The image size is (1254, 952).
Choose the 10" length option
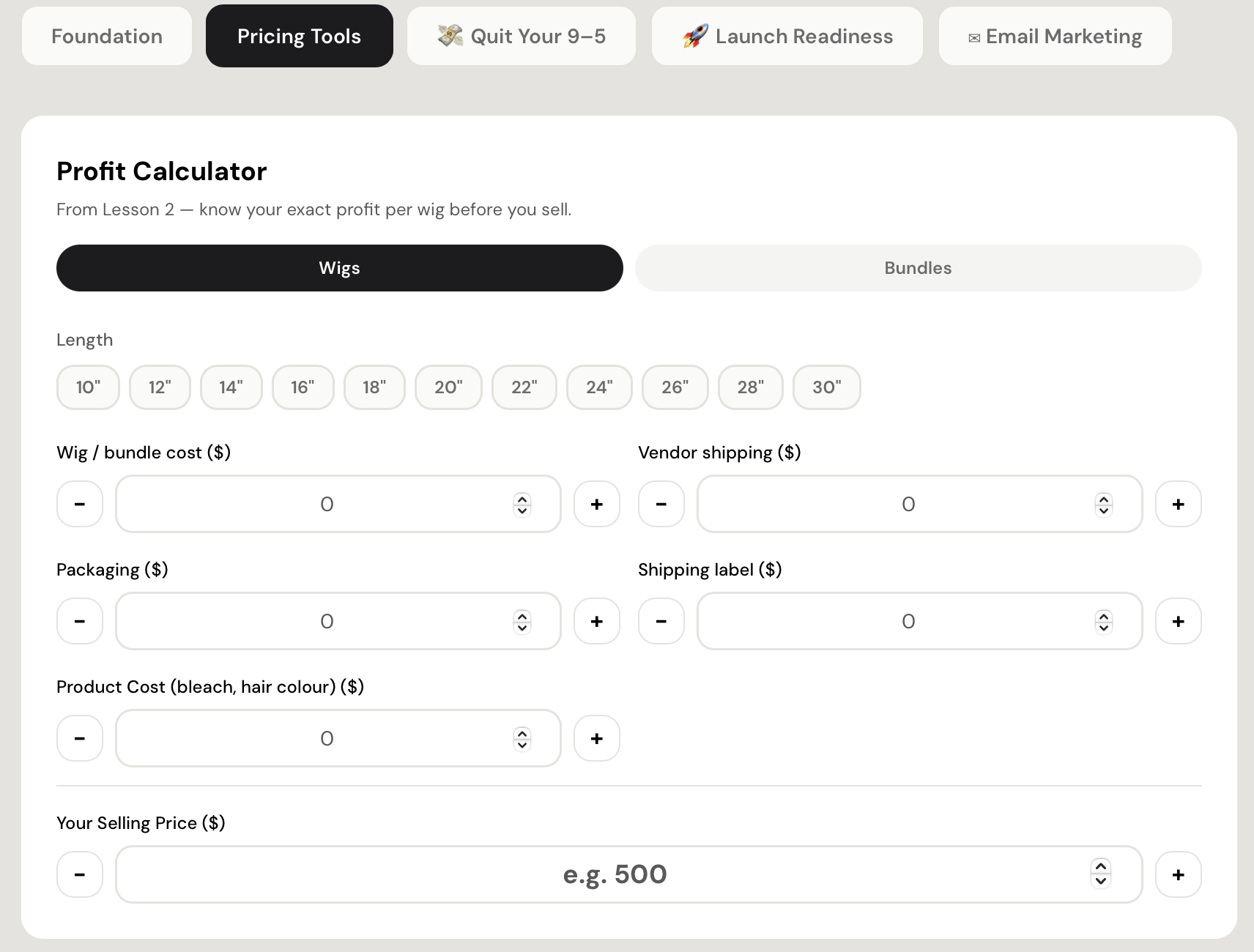[89, 387]
